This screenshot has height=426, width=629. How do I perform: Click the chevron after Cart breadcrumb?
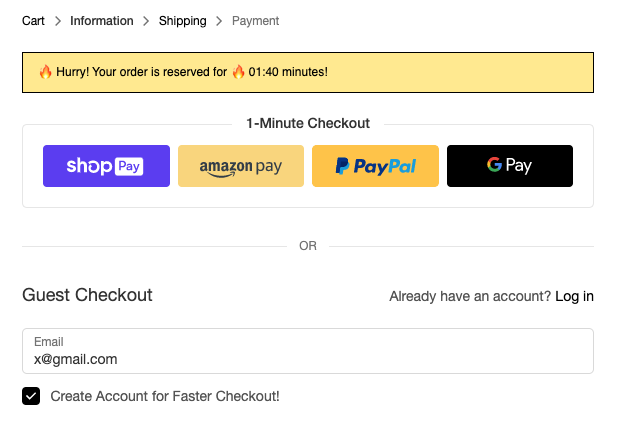(x=58, y=21)
